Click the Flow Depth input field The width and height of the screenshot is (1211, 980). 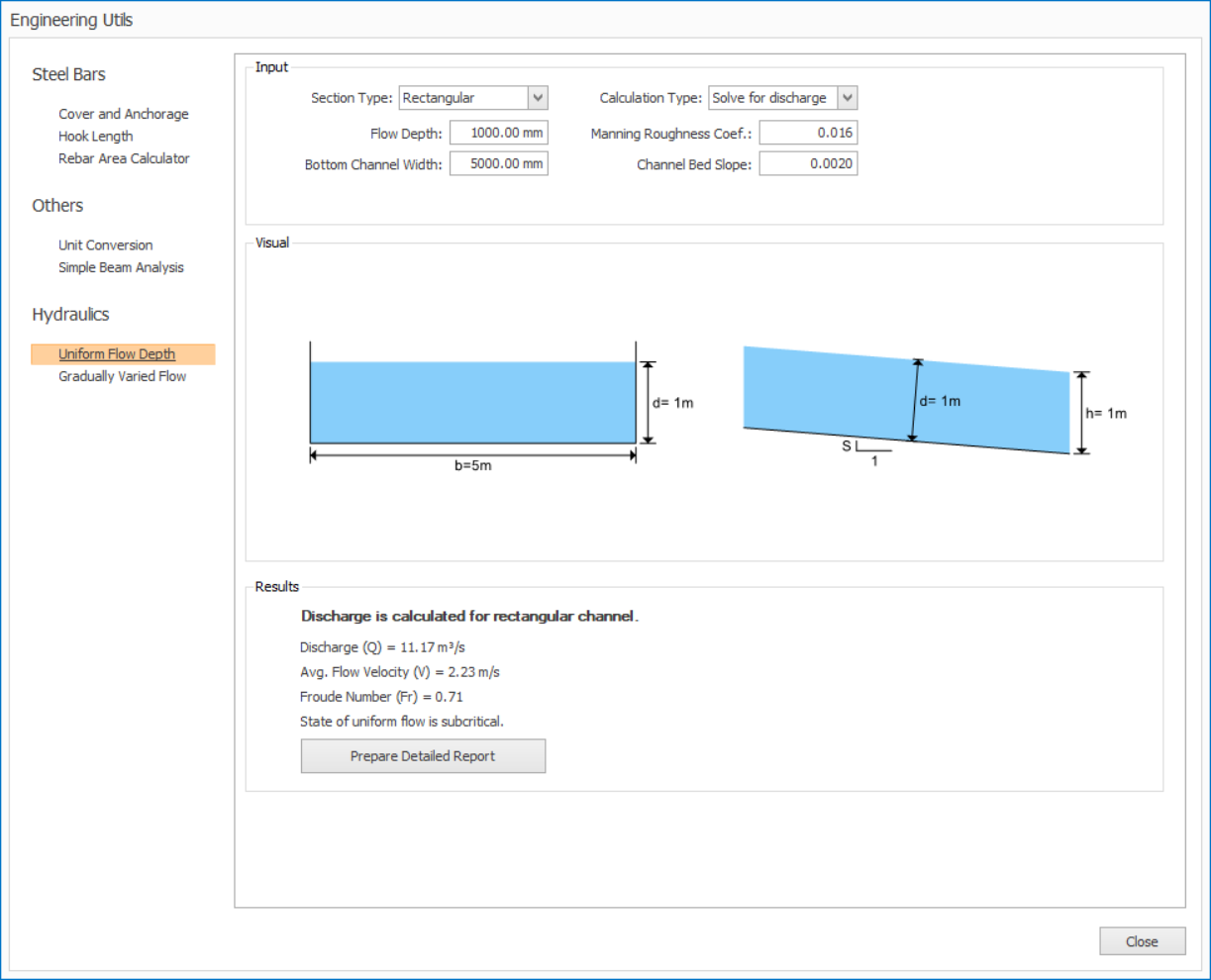click(498, 133)
